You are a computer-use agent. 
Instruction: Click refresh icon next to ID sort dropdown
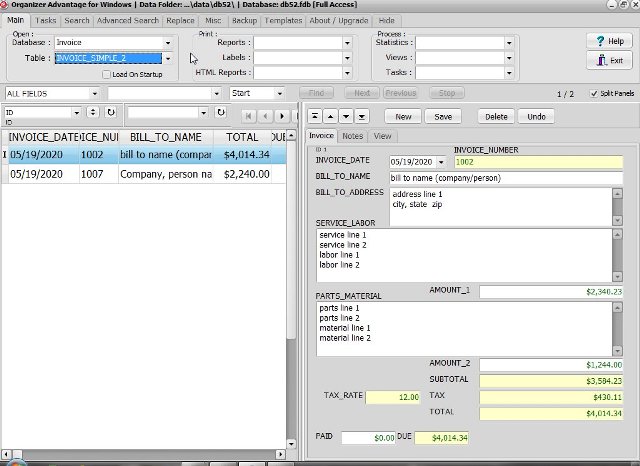111,112
